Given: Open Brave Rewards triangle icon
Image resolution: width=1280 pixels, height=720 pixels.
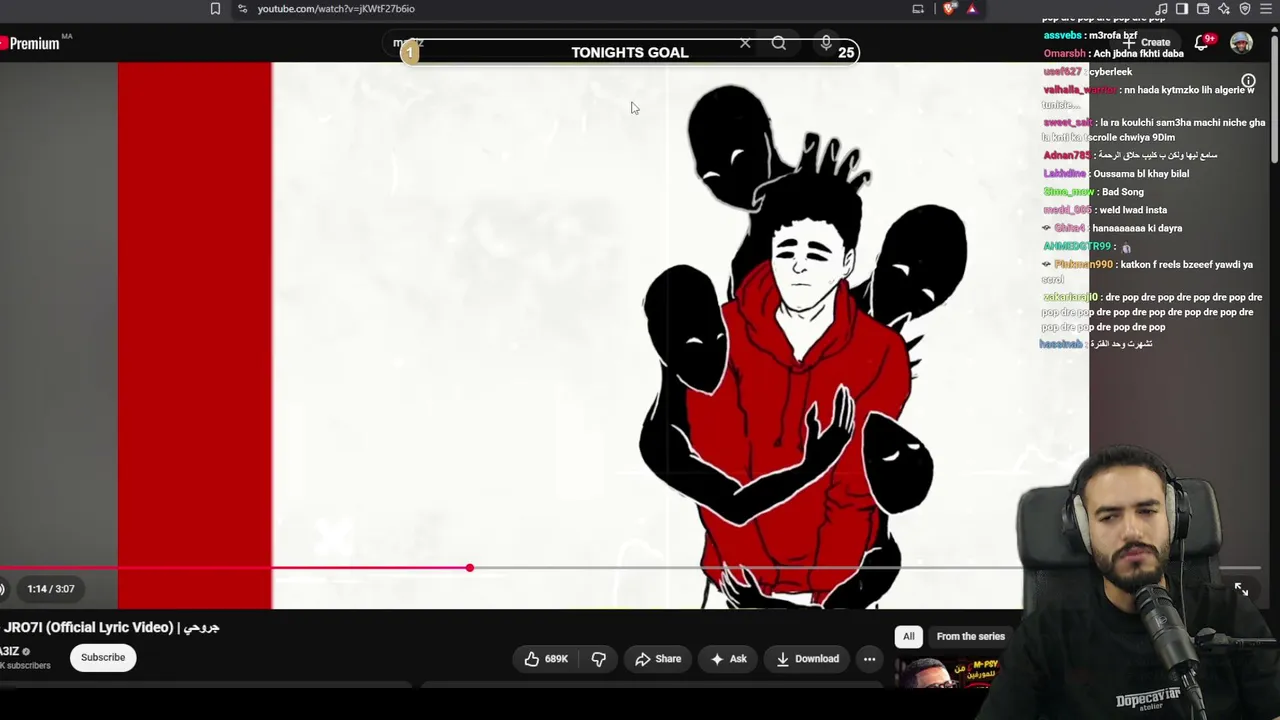Looking at the screenshot, I should (971, 9).
